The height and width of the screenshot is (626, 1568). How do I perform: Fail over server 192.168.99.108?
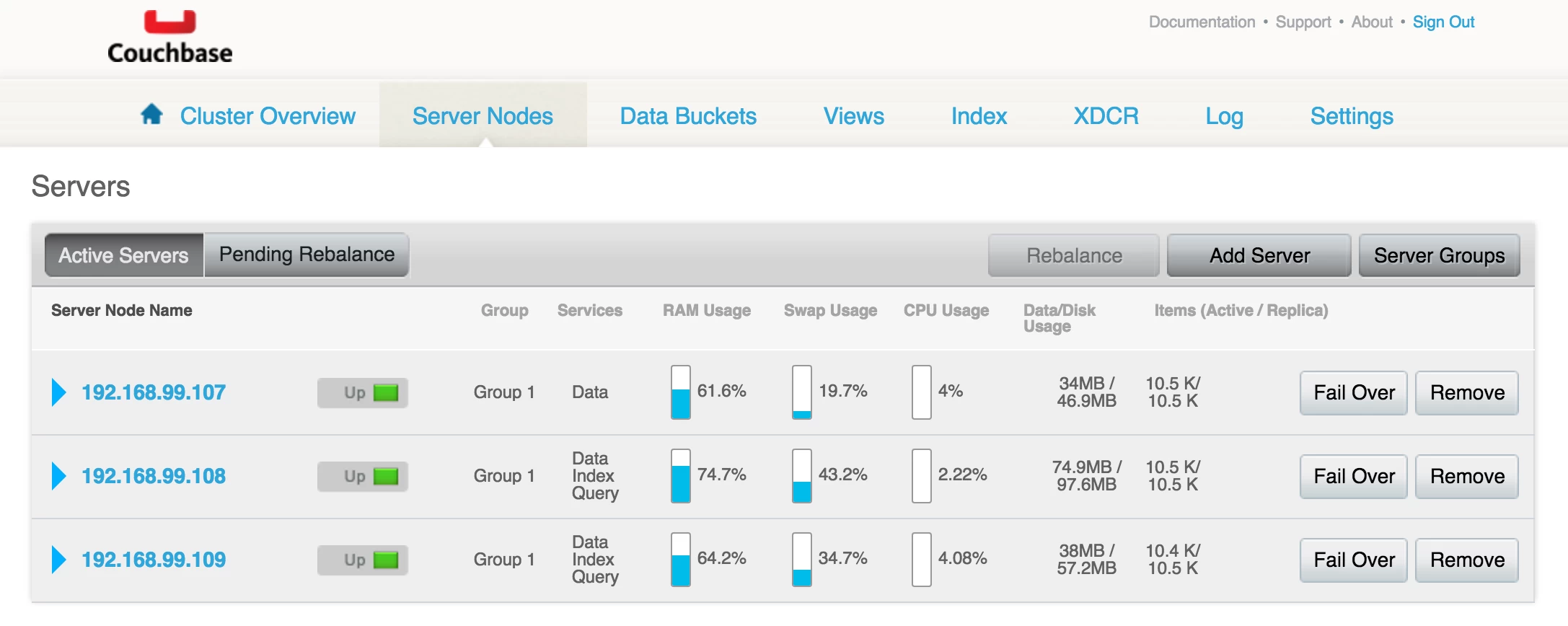pyautogui.click(x=1354, y=477)
